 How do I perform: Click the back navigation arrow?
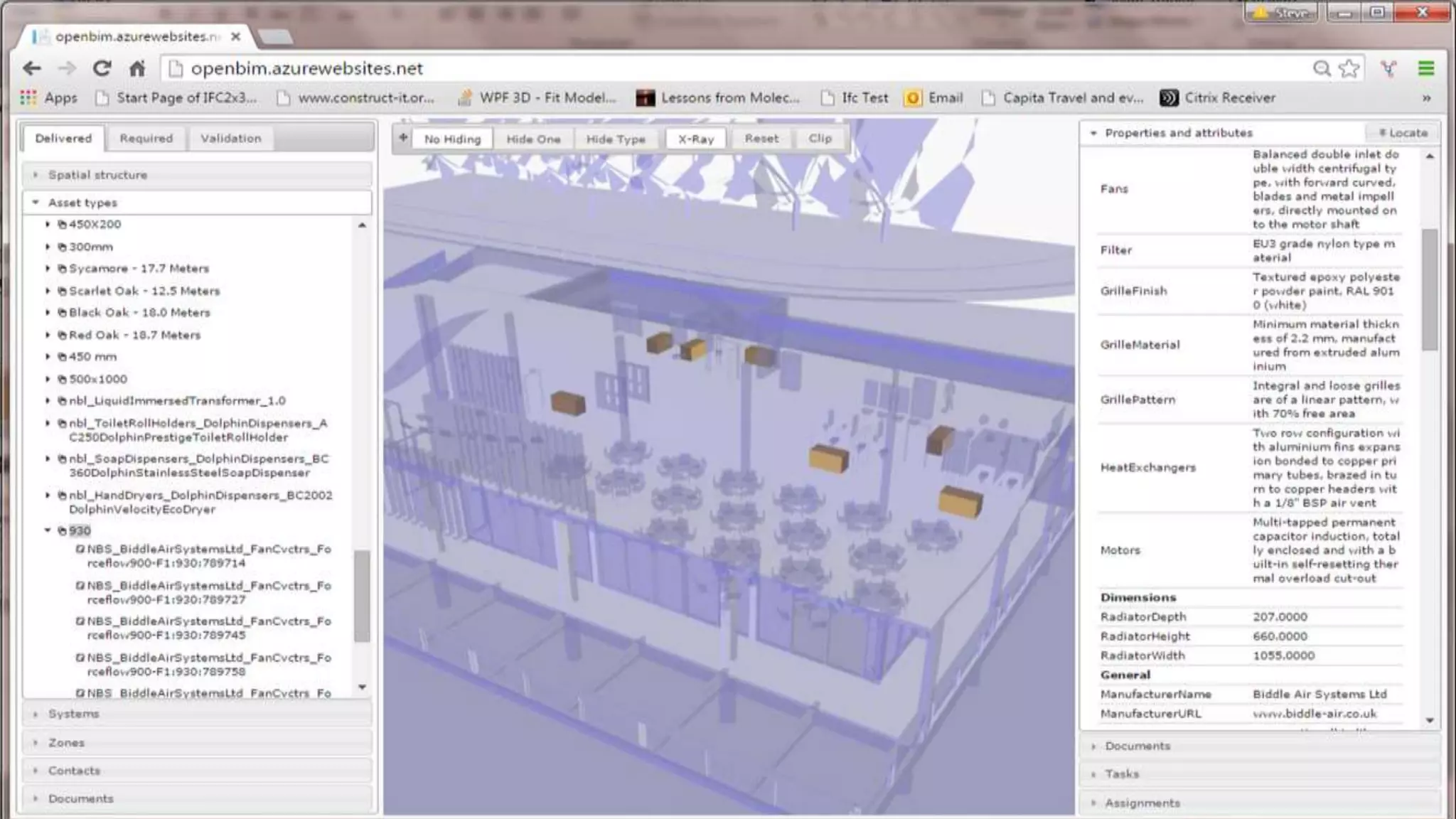click(32, 68)
